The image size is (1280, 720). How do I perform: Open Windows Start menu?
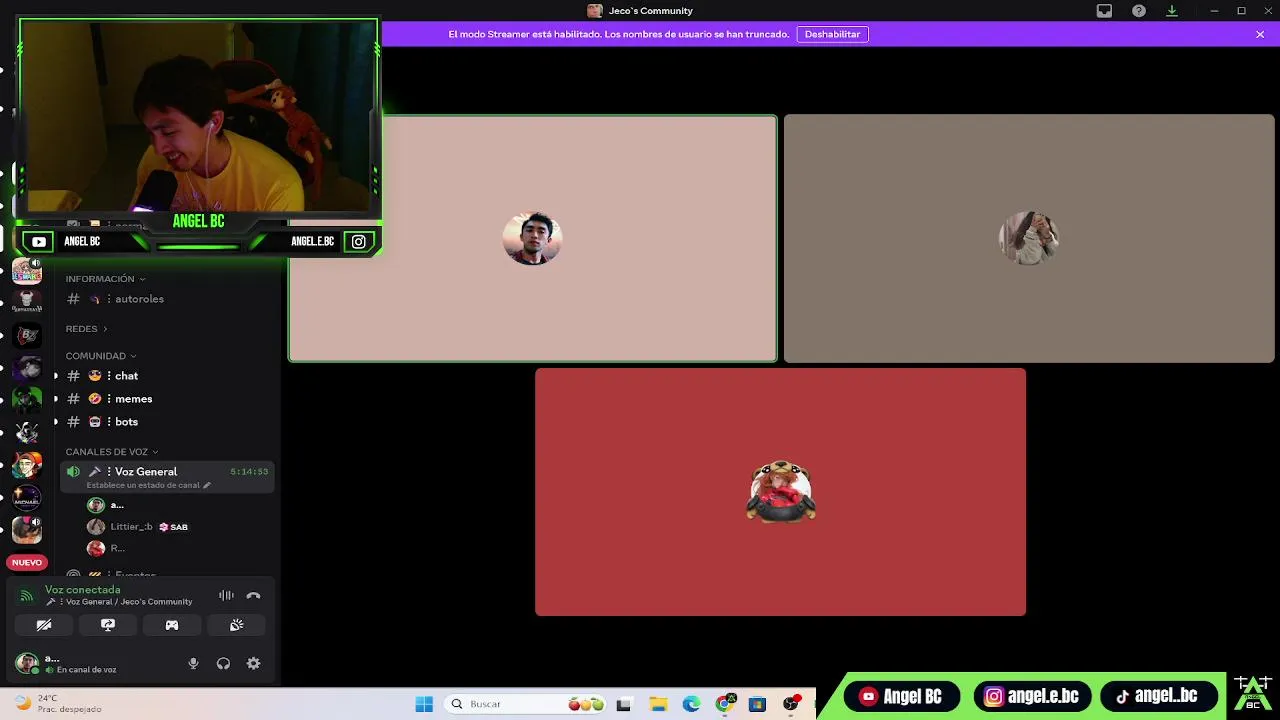pyautogui.click(x=424, y=704)
